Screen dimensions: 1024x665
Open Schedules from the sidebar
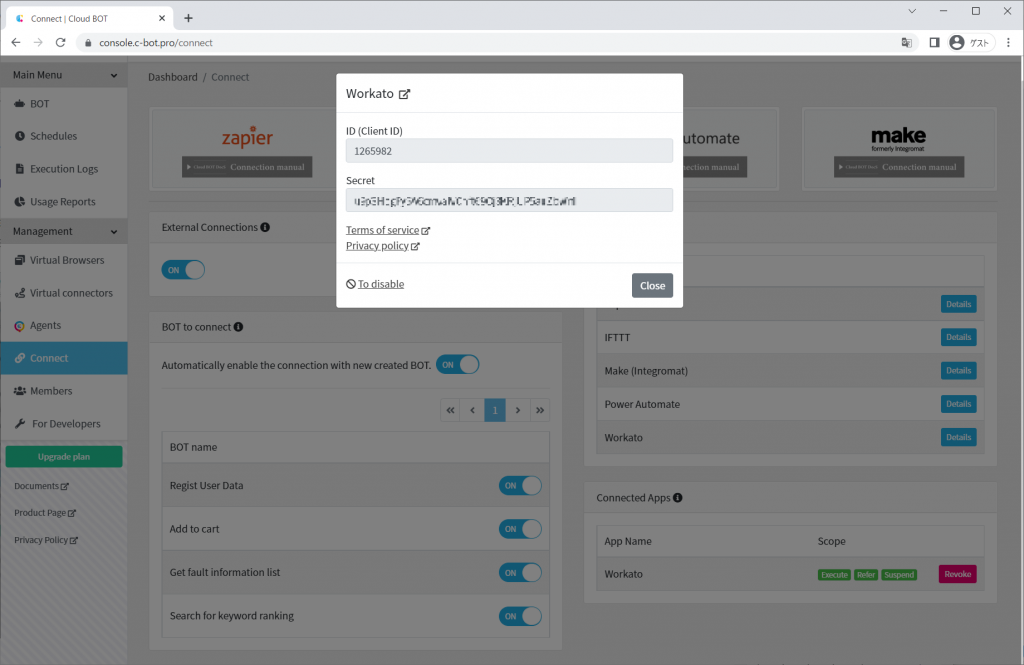click(x=64, y=136)
